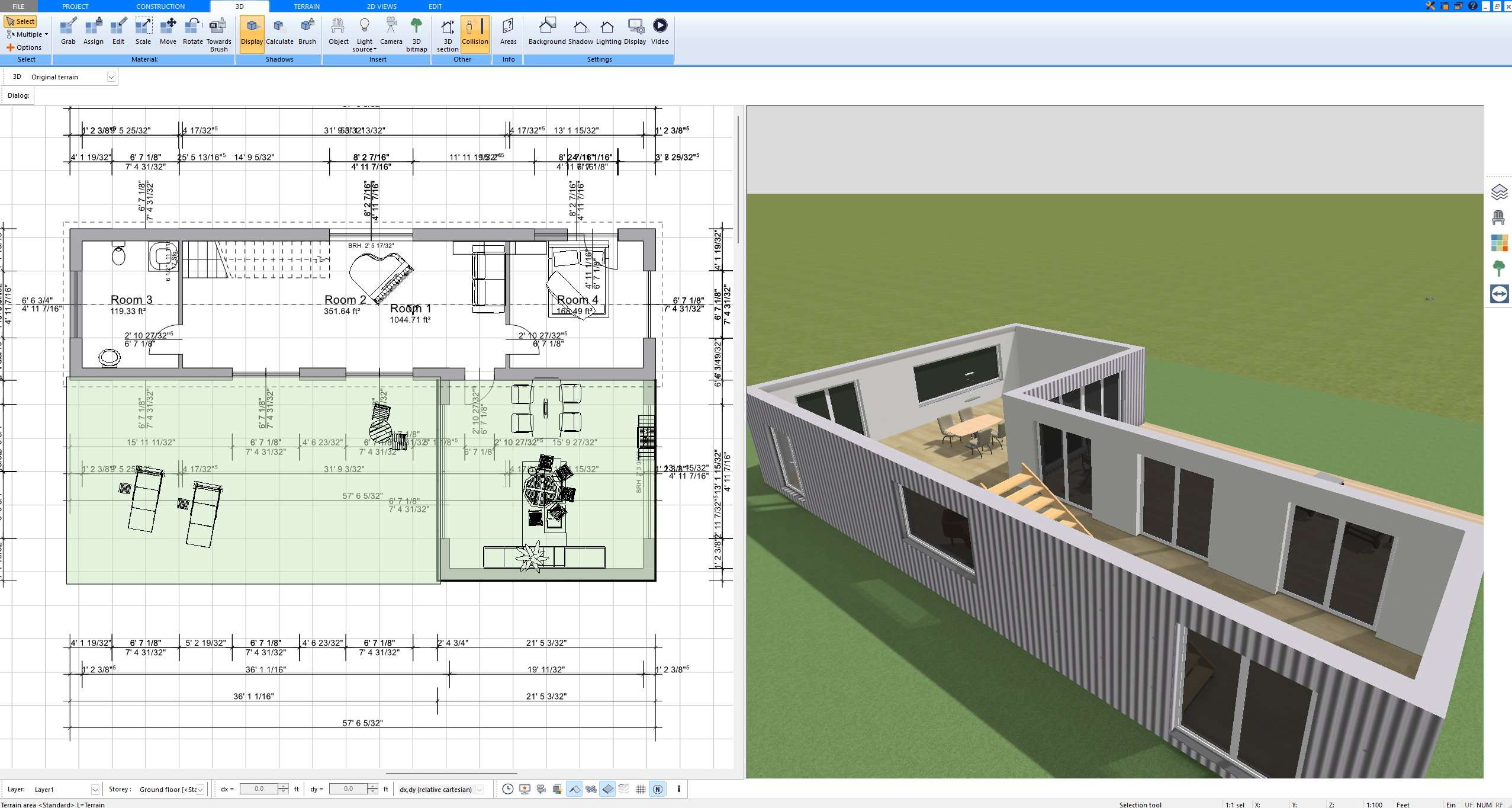Open Display settings in Settings group
Image resolution: width=1512 pixels, height=808 pixels.
(x=635, y=31)
